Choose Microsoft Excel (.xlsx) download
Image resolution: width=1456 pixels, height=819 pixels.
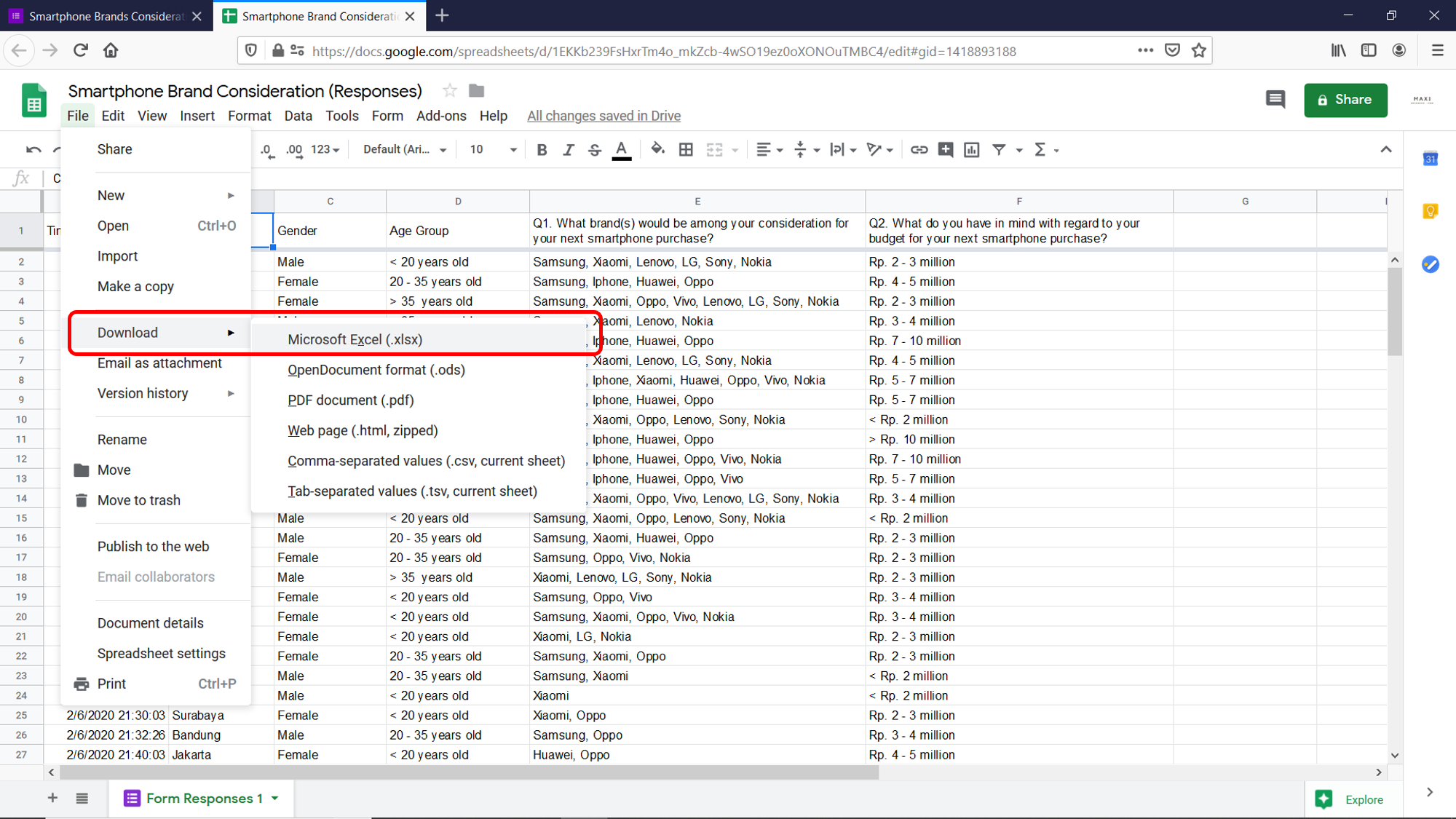pos(419,339)
